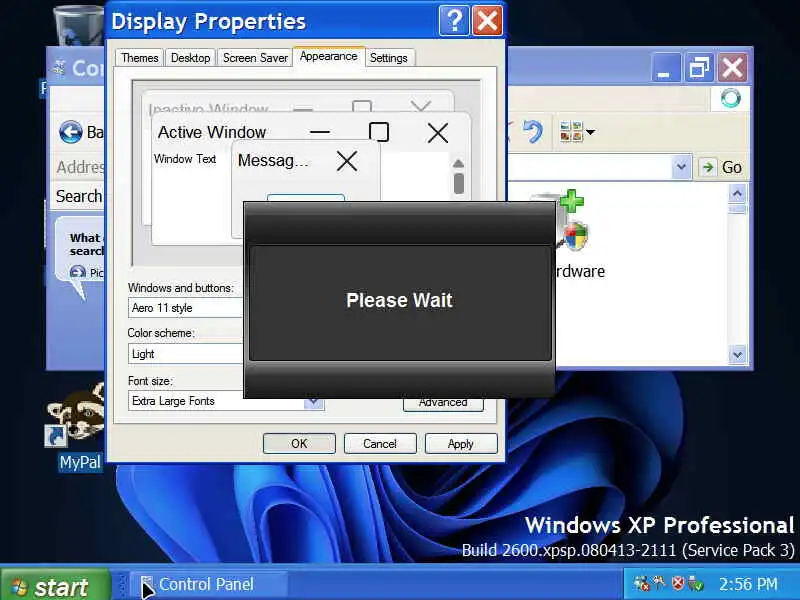Click the Safely Remove Hardware tray icon

click(x=695, y=584)
